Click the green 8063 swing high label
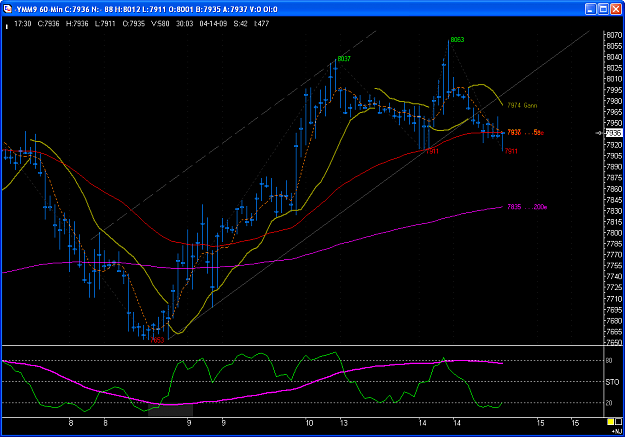Viewport: 625px width, 437px height. point(457,40)
